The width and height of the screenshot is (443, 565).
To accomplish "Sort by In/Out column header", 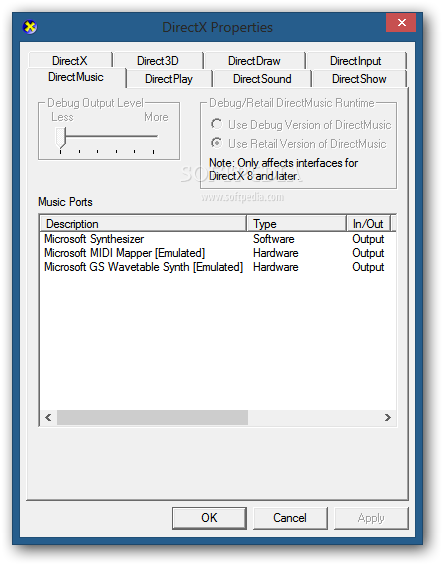I will click(x=368, y=224).
